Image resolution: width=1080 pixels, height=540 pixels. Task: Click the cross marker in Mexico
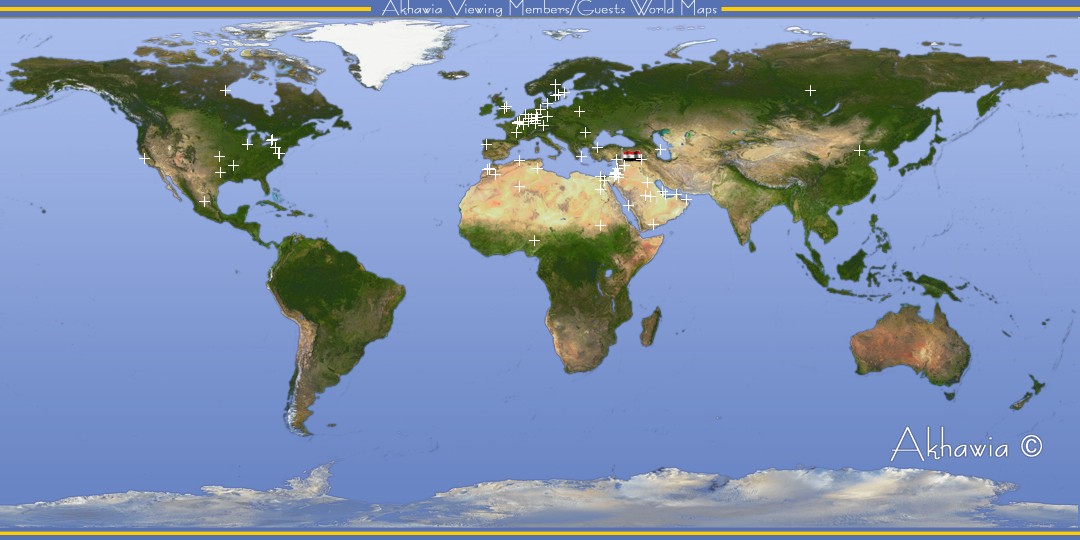point(205,201)
